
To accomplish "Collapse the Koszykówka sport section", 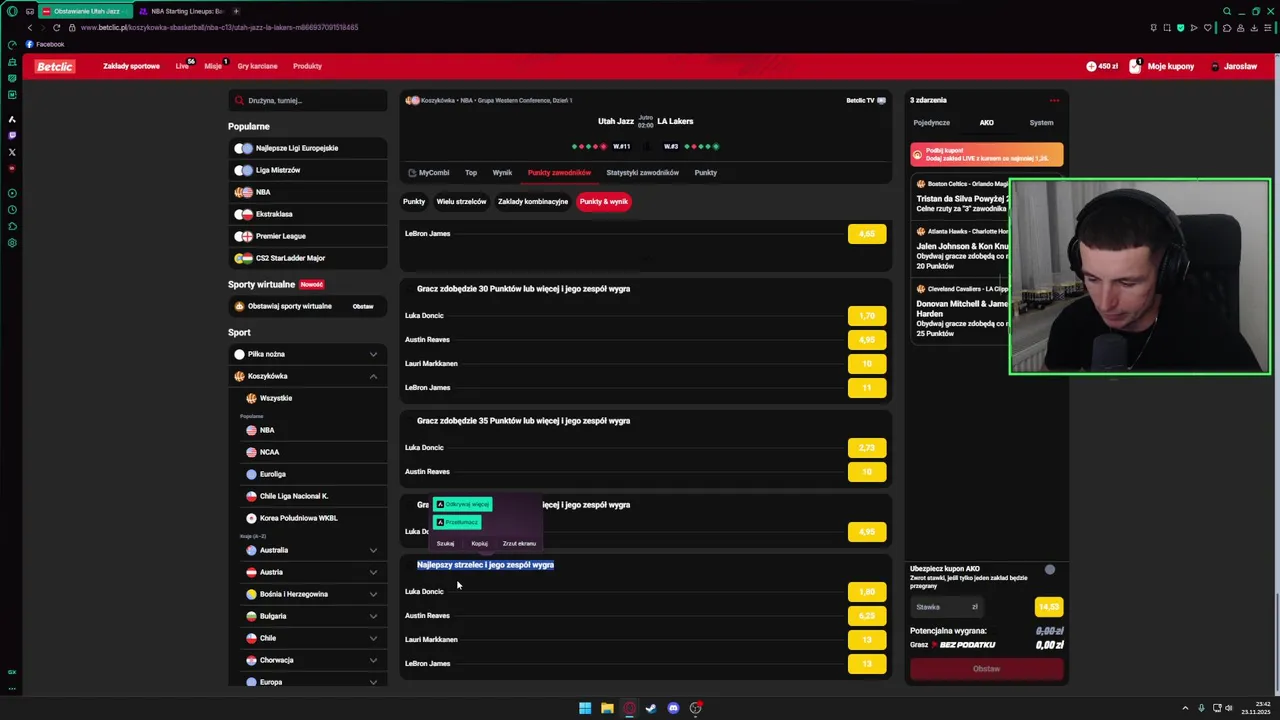I will (x=373, y=376).
